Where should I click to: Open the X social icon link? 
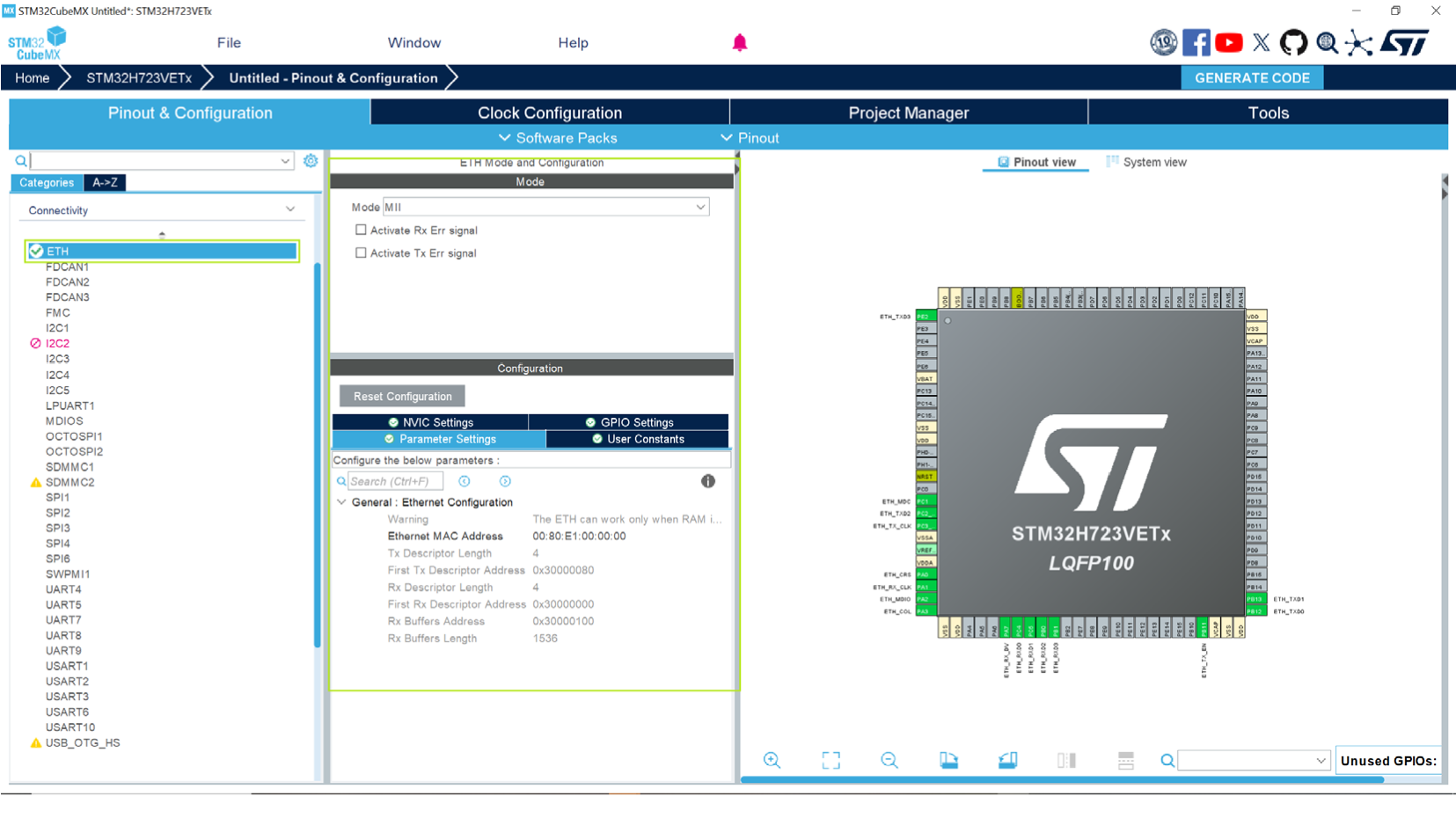(1262, 42)
